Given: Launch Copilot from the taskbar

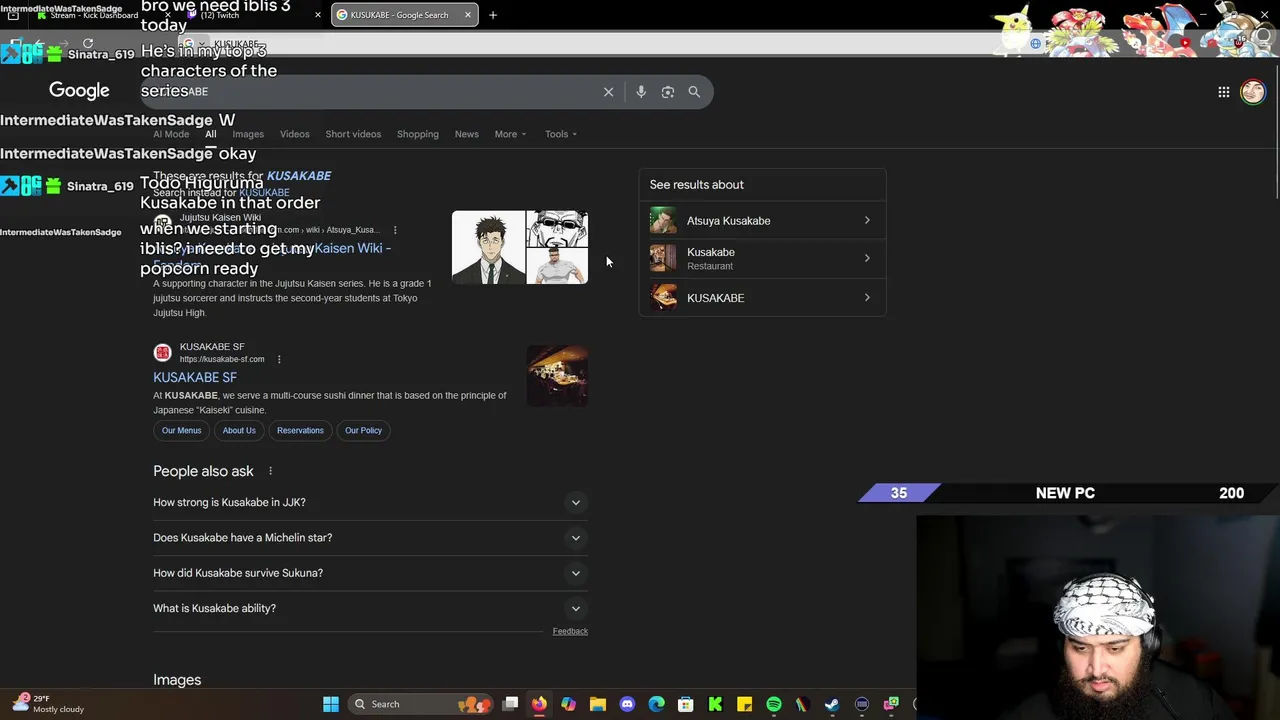Looking at the screenshot, I should [568, 704].
